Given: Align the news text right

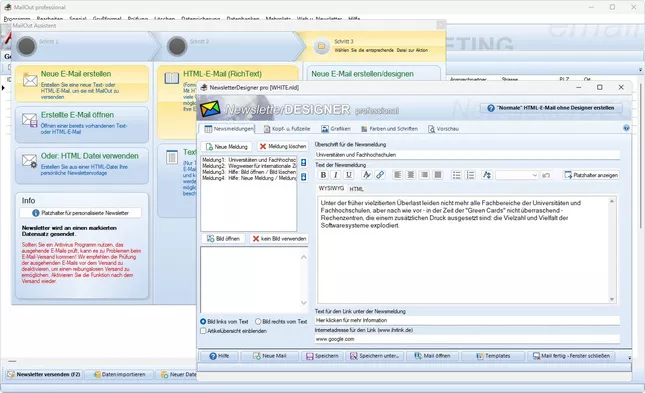Looking at the screenshot, I should 424,175.
